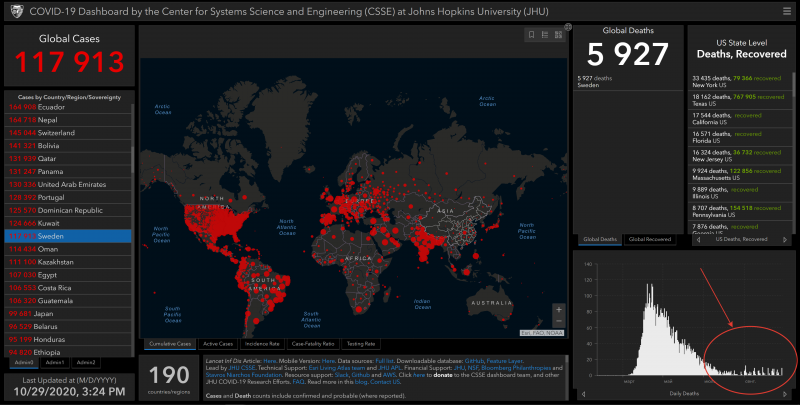Select the Texas US row
The width and height of the screenshot is (800, 405).
[739, 100]
